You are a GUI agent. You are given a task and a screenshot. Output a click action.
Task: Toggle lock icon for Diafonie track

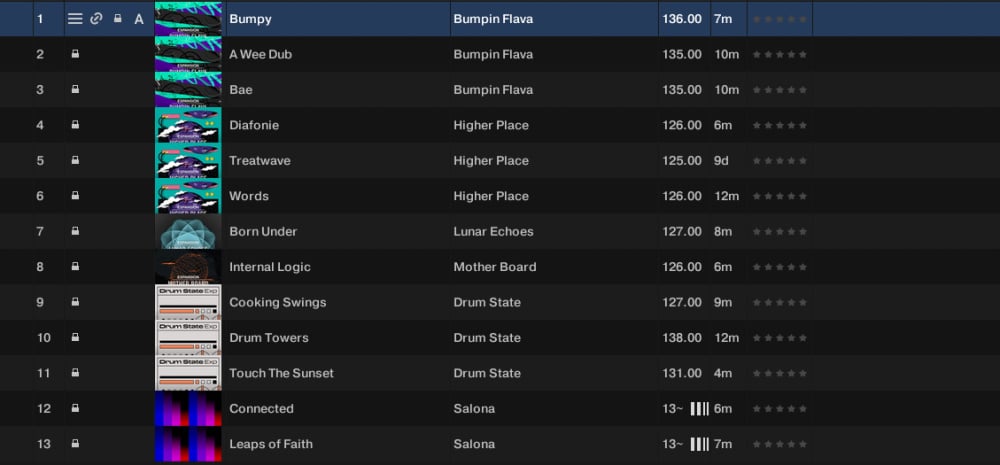[x=75, y=125]
